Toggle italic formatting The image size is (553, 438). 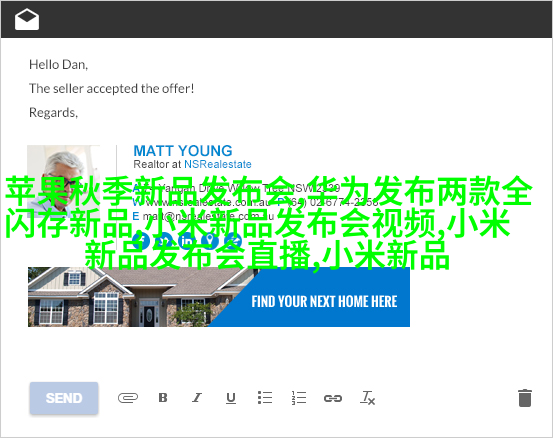[x=197, y=398]
